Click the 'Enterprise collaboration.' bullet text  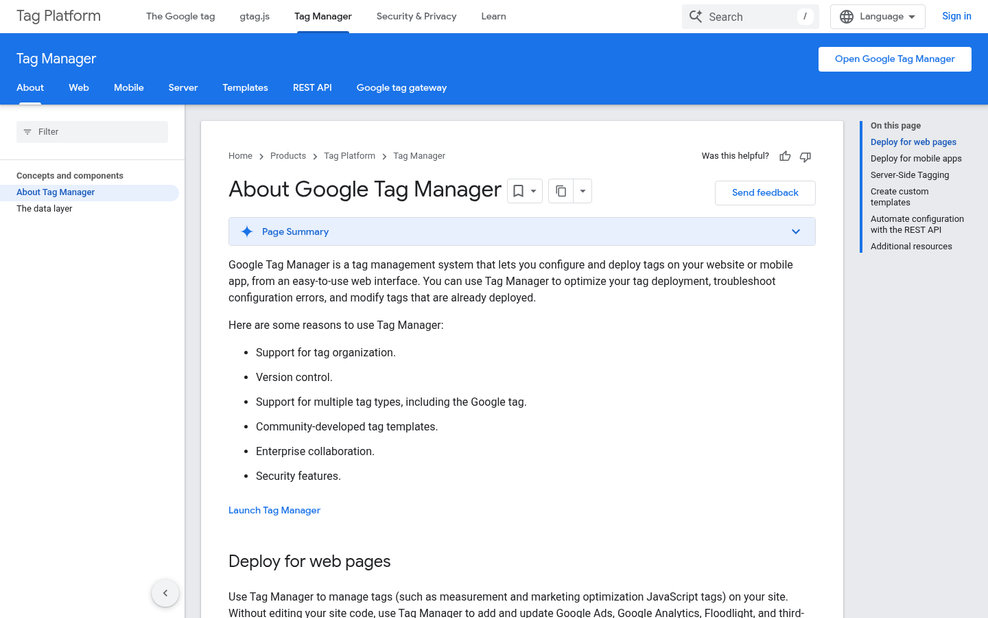(315, 452)
